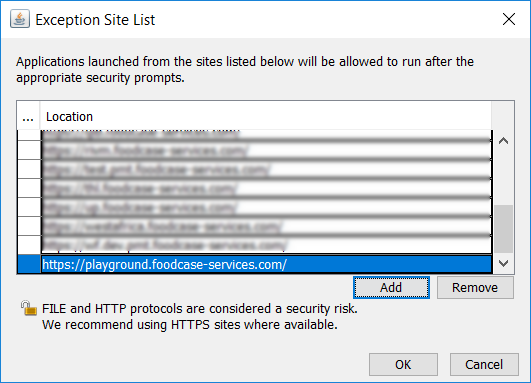Close the Exception Site List dialog
Image resolution: width=531 pixels, height=383 pixels.
tap(509, 19)
